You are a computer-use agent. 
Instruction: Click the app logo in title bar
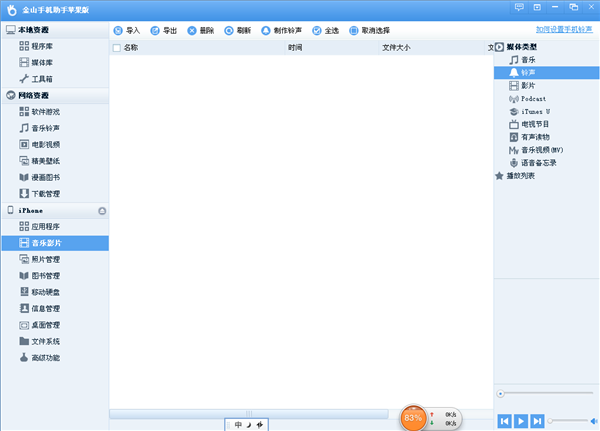(x=12, y=10)
